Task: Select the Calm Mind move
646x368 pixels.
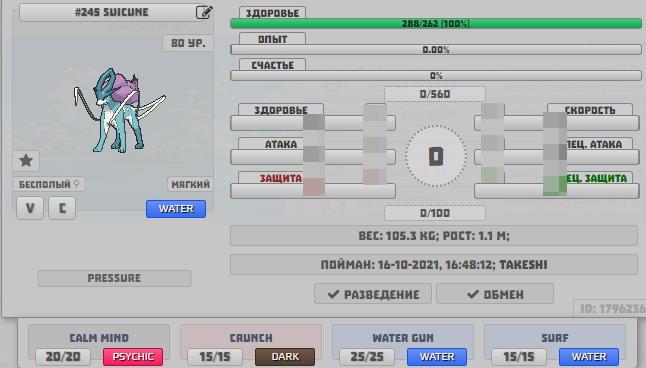Action: (x=99, y=338)
